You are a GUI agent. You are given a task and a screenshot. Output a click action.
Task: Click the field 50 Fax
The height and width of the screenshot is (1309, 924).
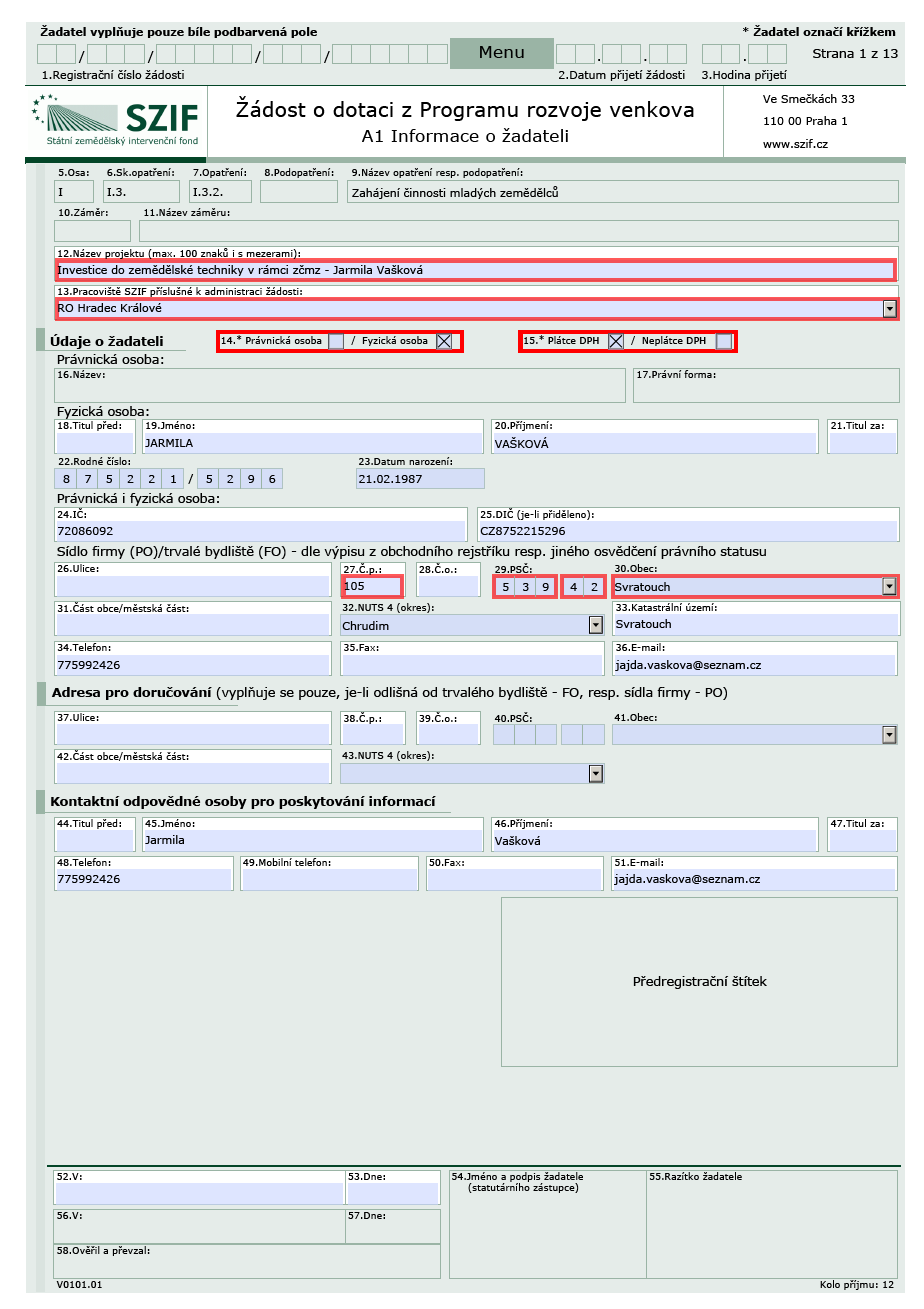pyautogui.click(x=515, y=879)
